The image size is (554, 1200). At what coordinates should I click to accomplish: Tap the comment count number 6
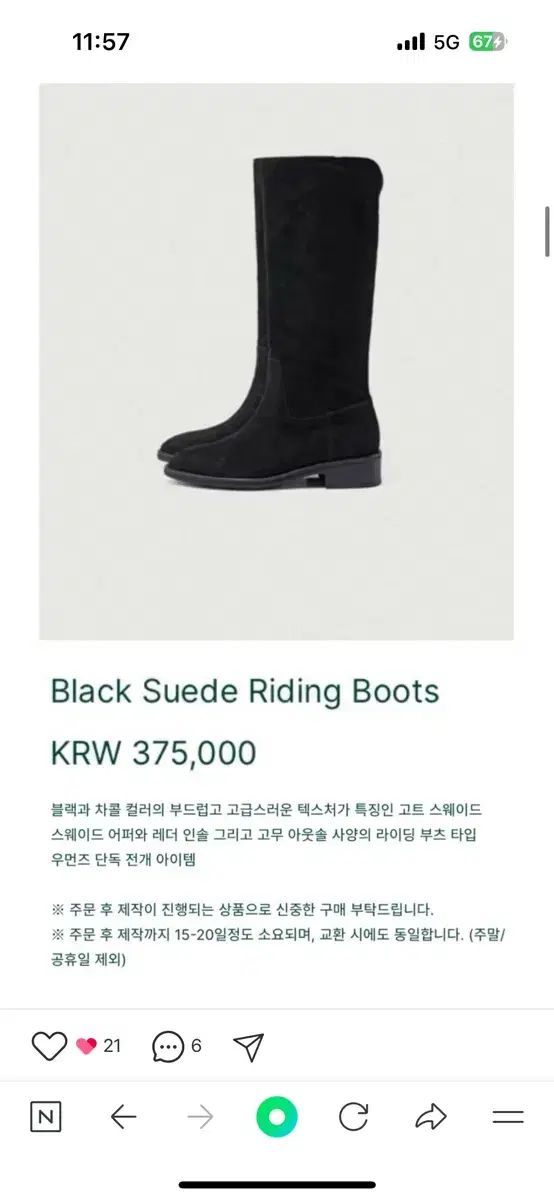pos(196,1046)
